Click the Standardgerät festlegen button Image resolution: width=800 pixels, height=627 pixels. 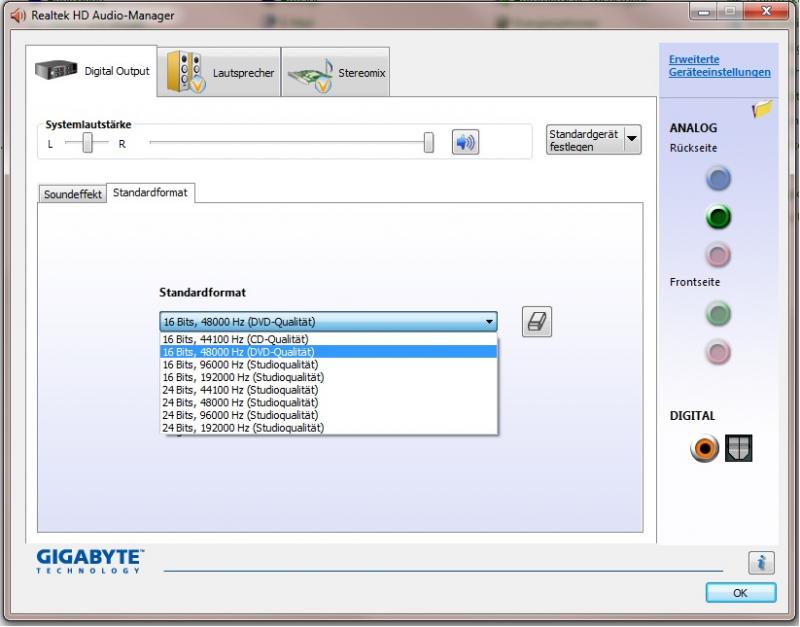click(585, 139)
